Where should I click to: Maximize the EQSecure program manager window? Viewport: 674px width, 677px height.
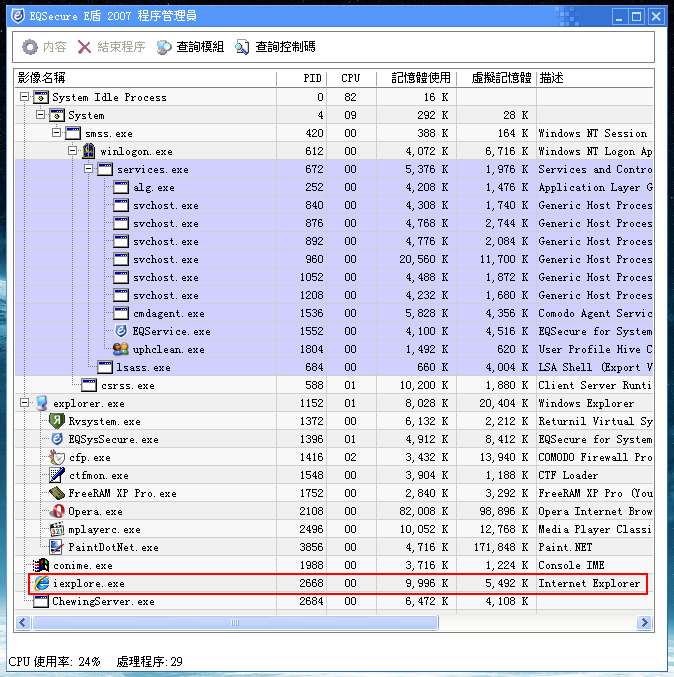click(x=636, y=17)
